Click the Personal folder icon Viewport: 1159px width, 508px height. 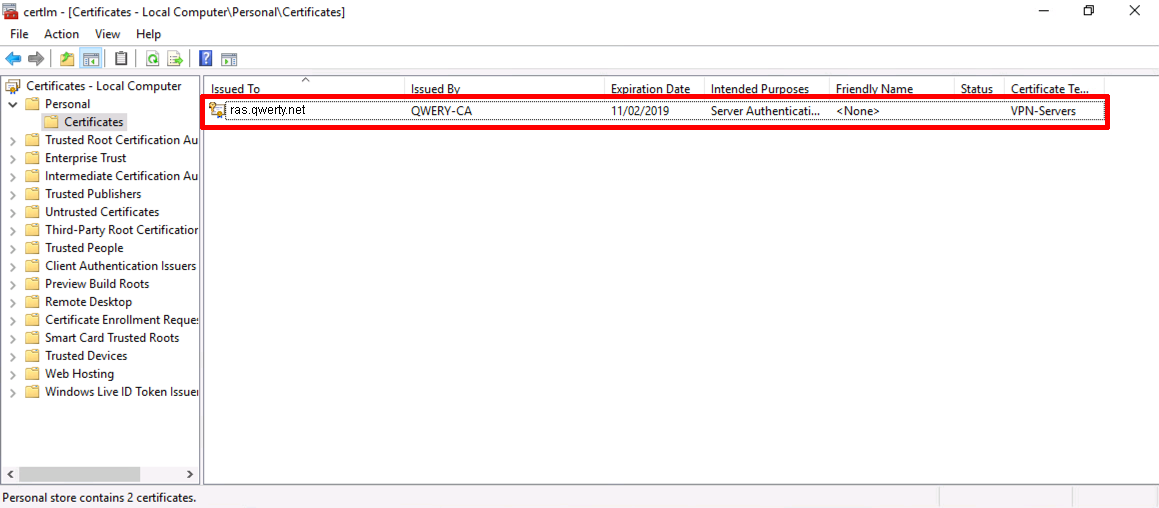32,104
